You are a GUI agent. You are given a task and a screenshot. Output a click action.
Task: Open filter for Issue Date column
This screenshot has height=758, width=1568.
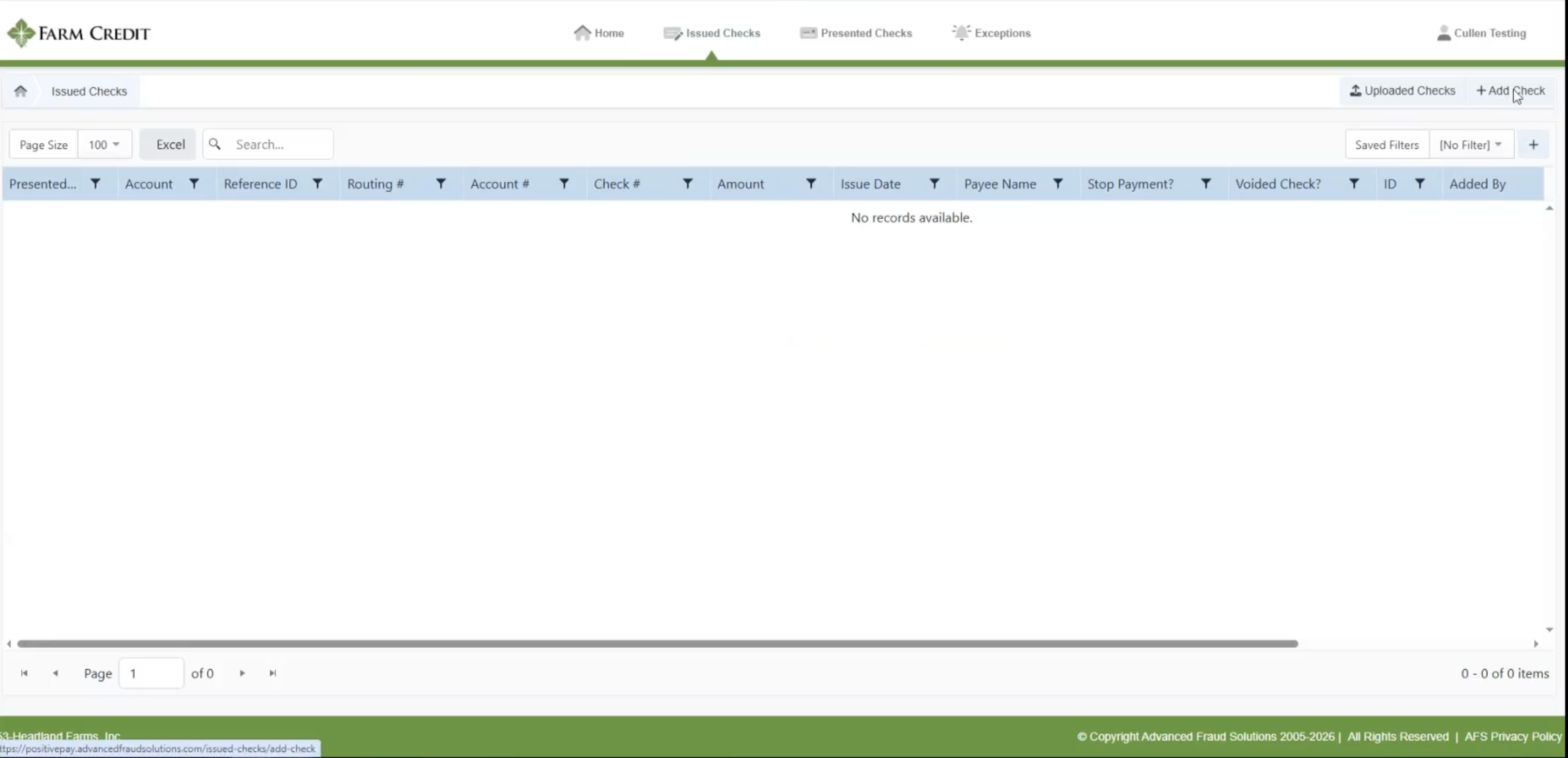pyautogui.click(x=935, y=184)
